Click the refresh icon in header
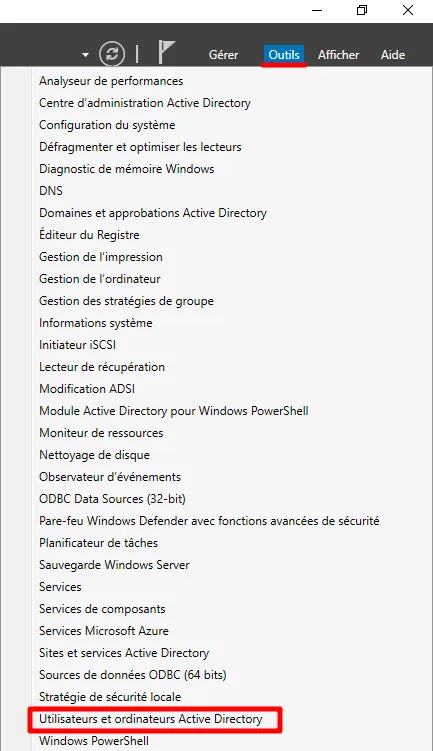This screenshot has height=751, width=433. (112, 54)
